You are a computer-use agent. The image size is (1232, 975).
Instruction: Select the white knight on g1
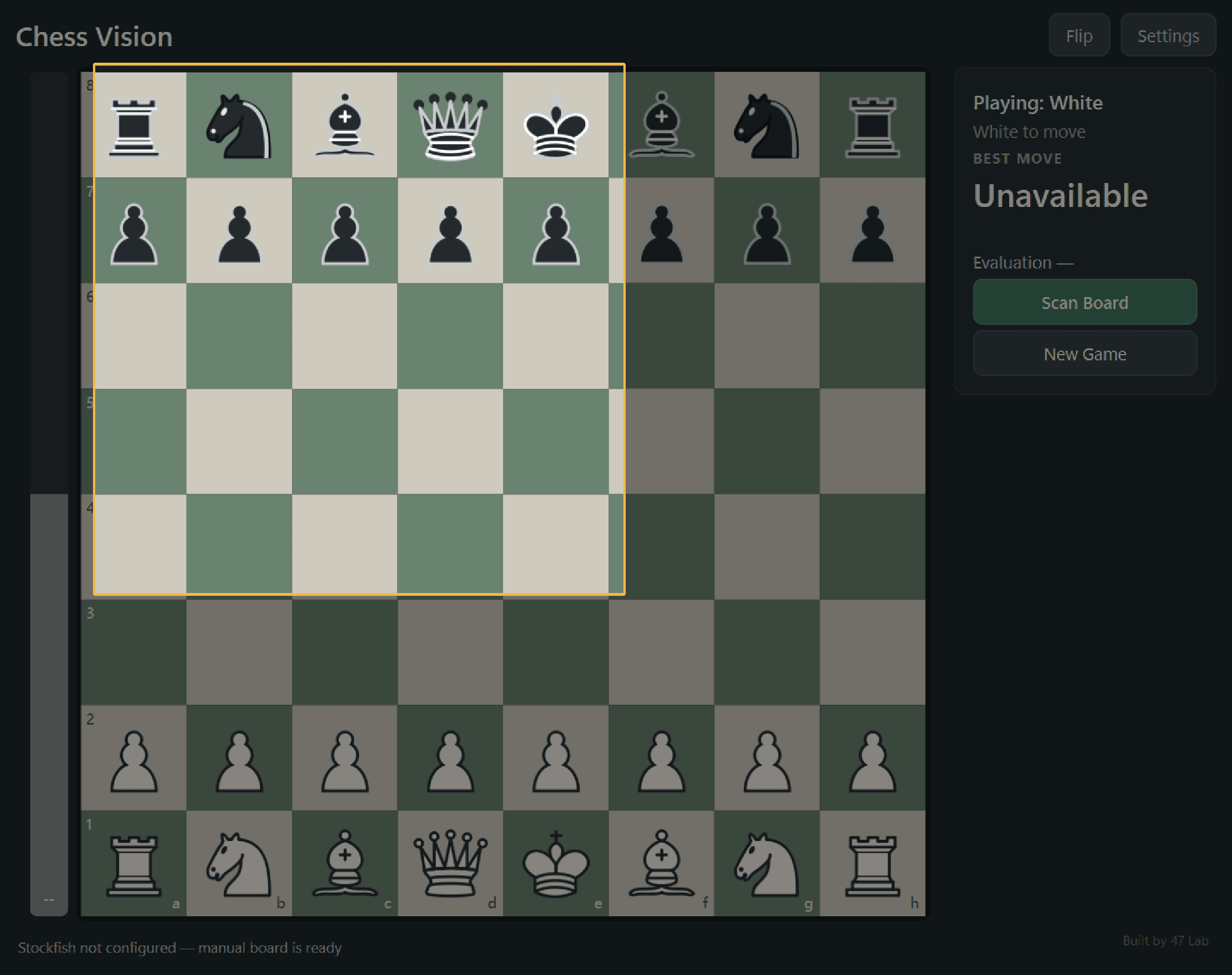[x=767, y=864]
